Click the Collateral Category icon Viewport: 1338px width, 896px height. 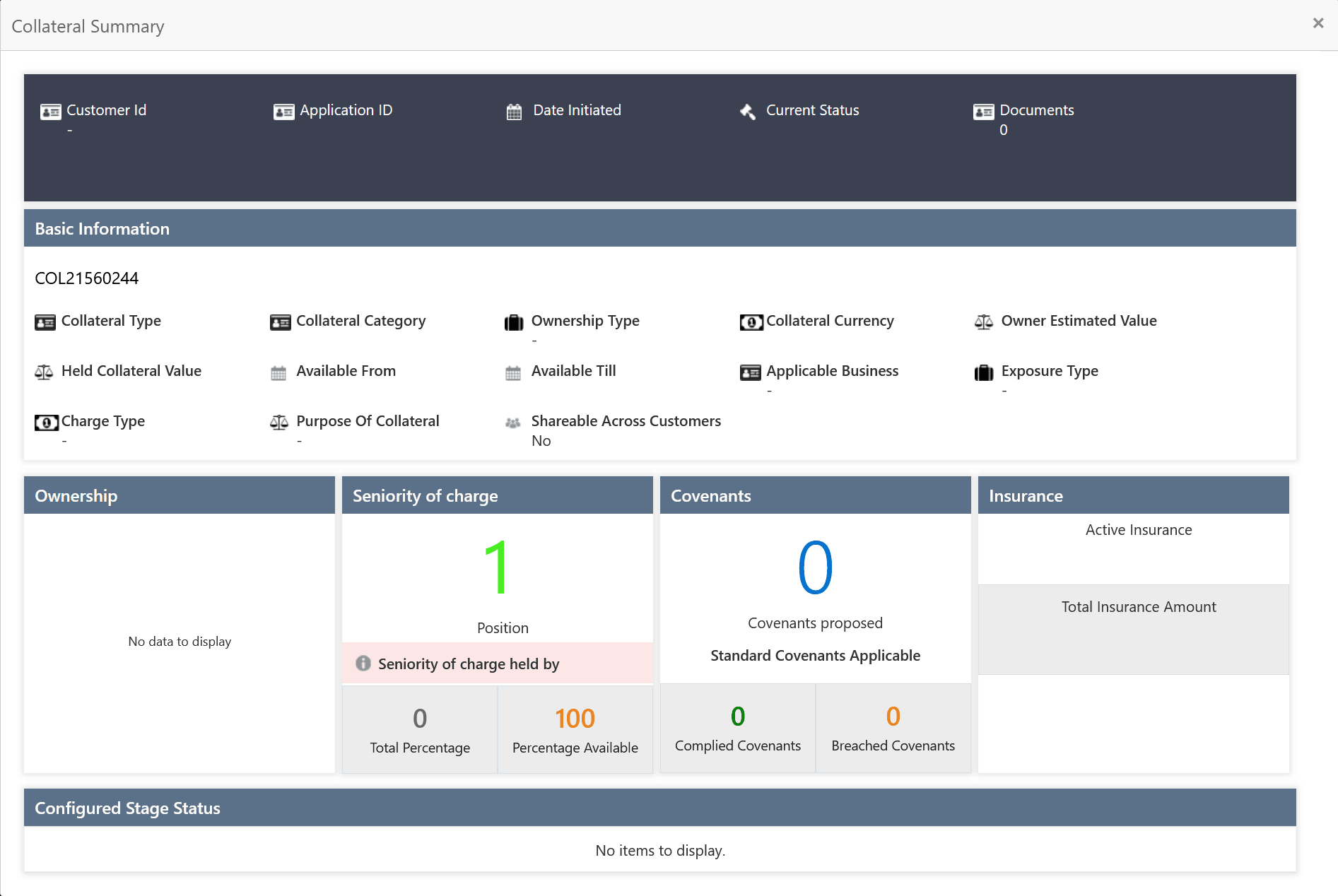point(280,322)
